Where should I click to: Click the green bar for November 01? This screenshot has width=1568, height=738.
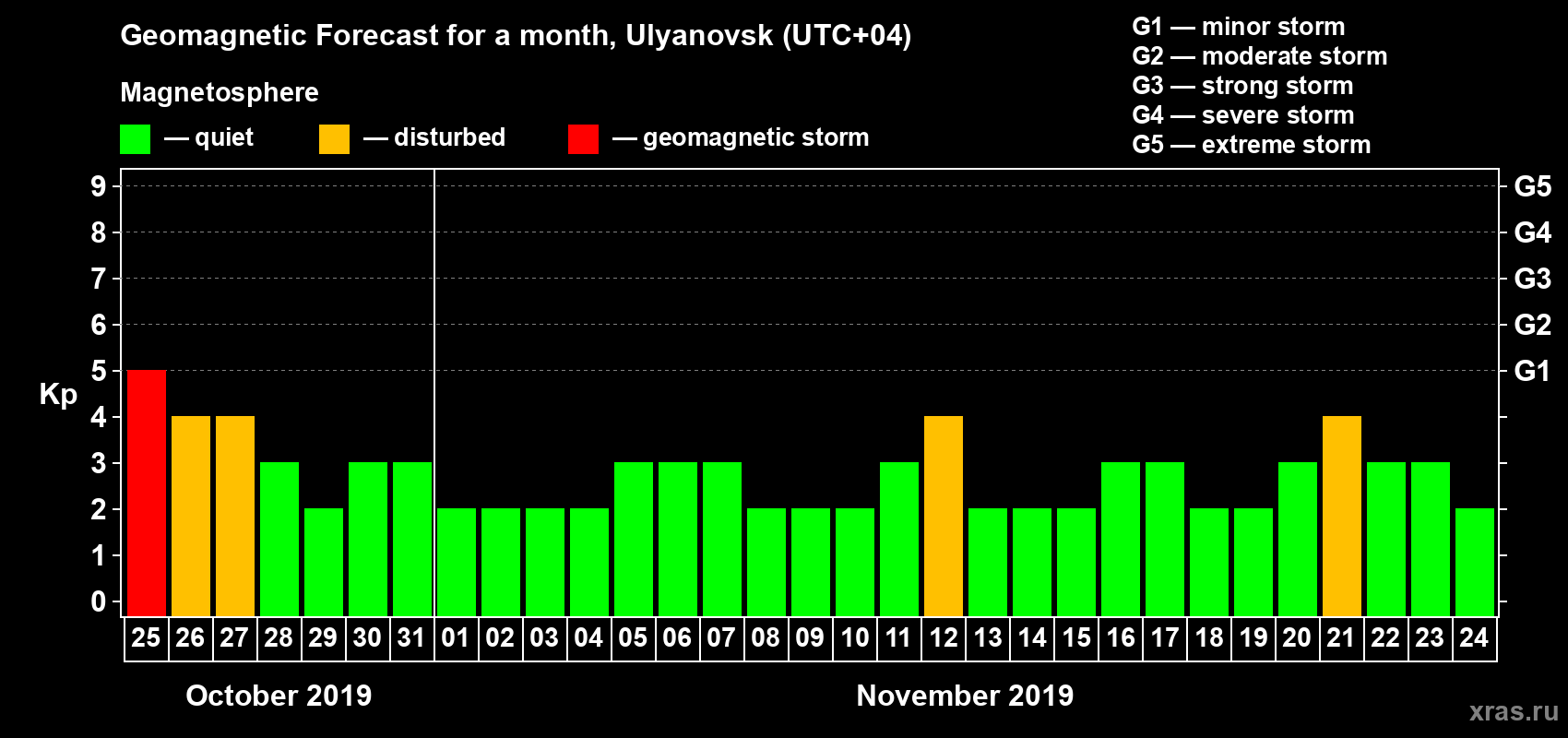pyautogui.click(x=457, y=562)
